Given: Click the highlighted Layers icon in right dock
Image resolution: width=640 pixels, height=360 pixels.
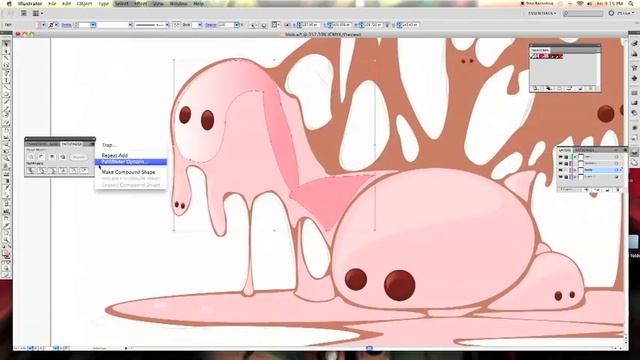Looking at the screenshot, I should (634, 152).
